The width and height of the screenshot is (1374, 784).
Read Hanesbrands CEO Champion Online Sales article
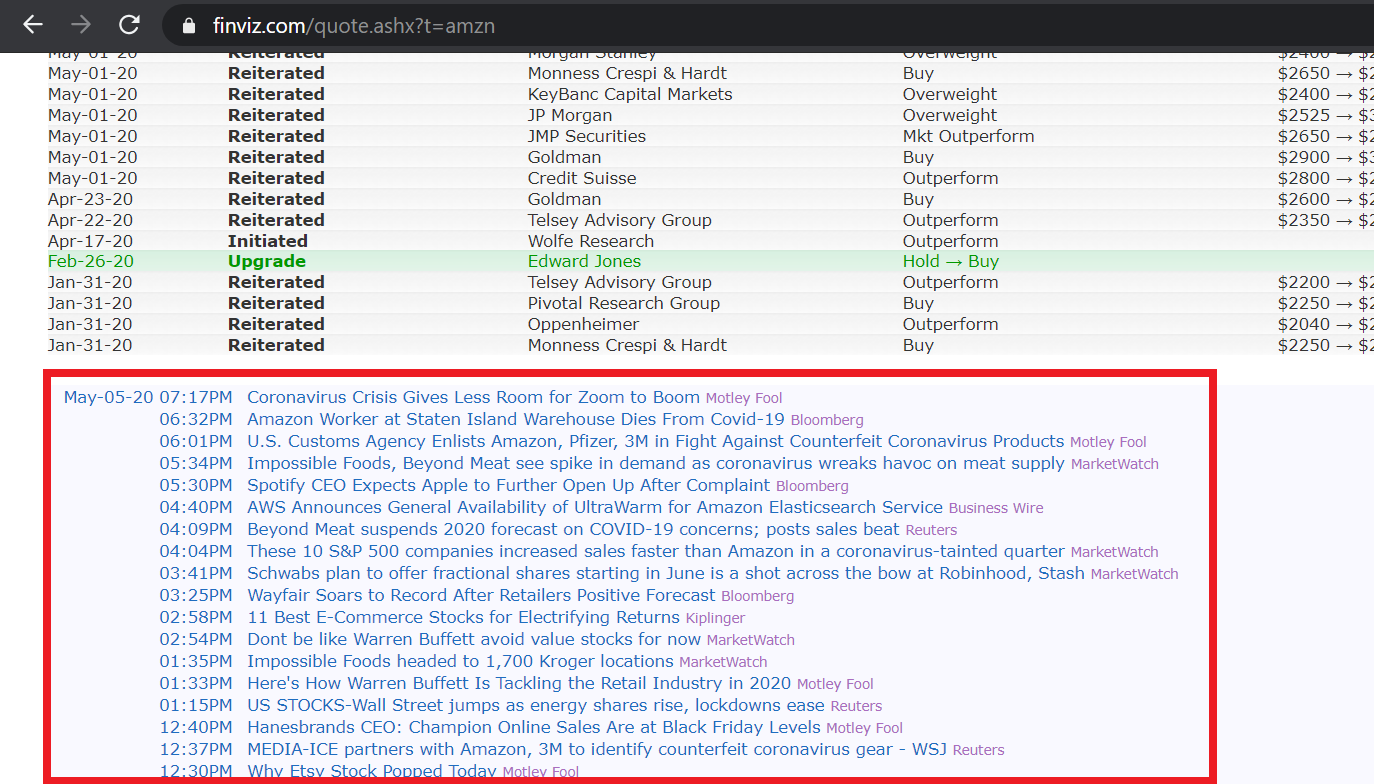(534, 728)
